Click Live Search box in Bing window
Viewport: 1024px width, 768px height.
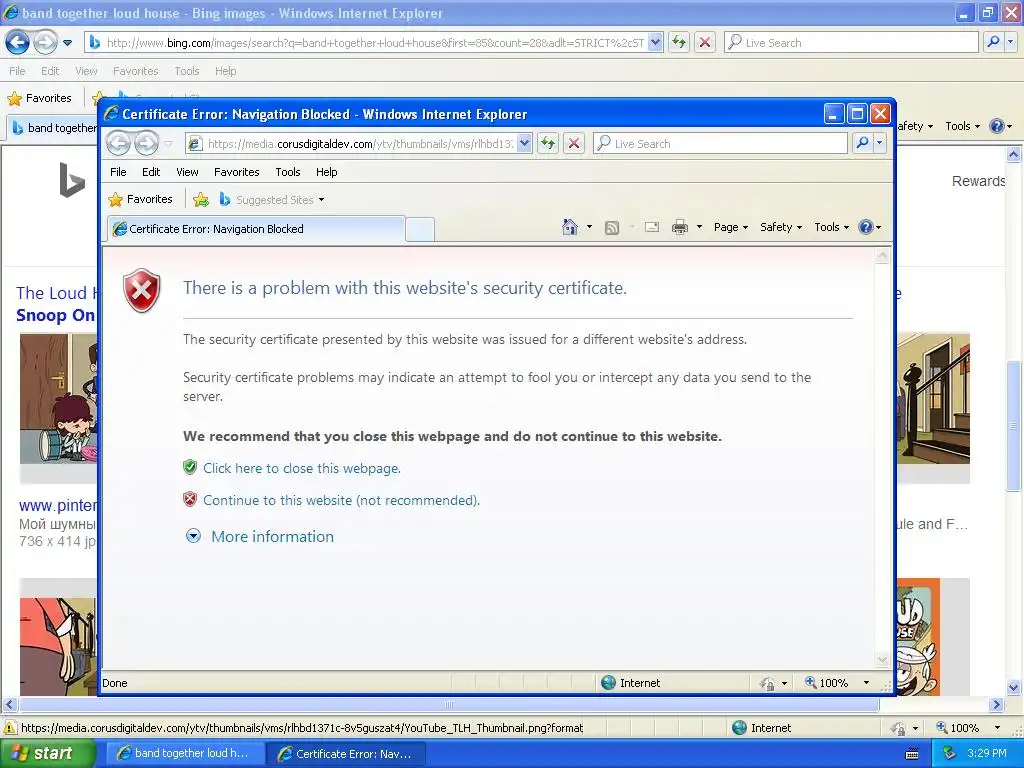(x=851, y=42)
